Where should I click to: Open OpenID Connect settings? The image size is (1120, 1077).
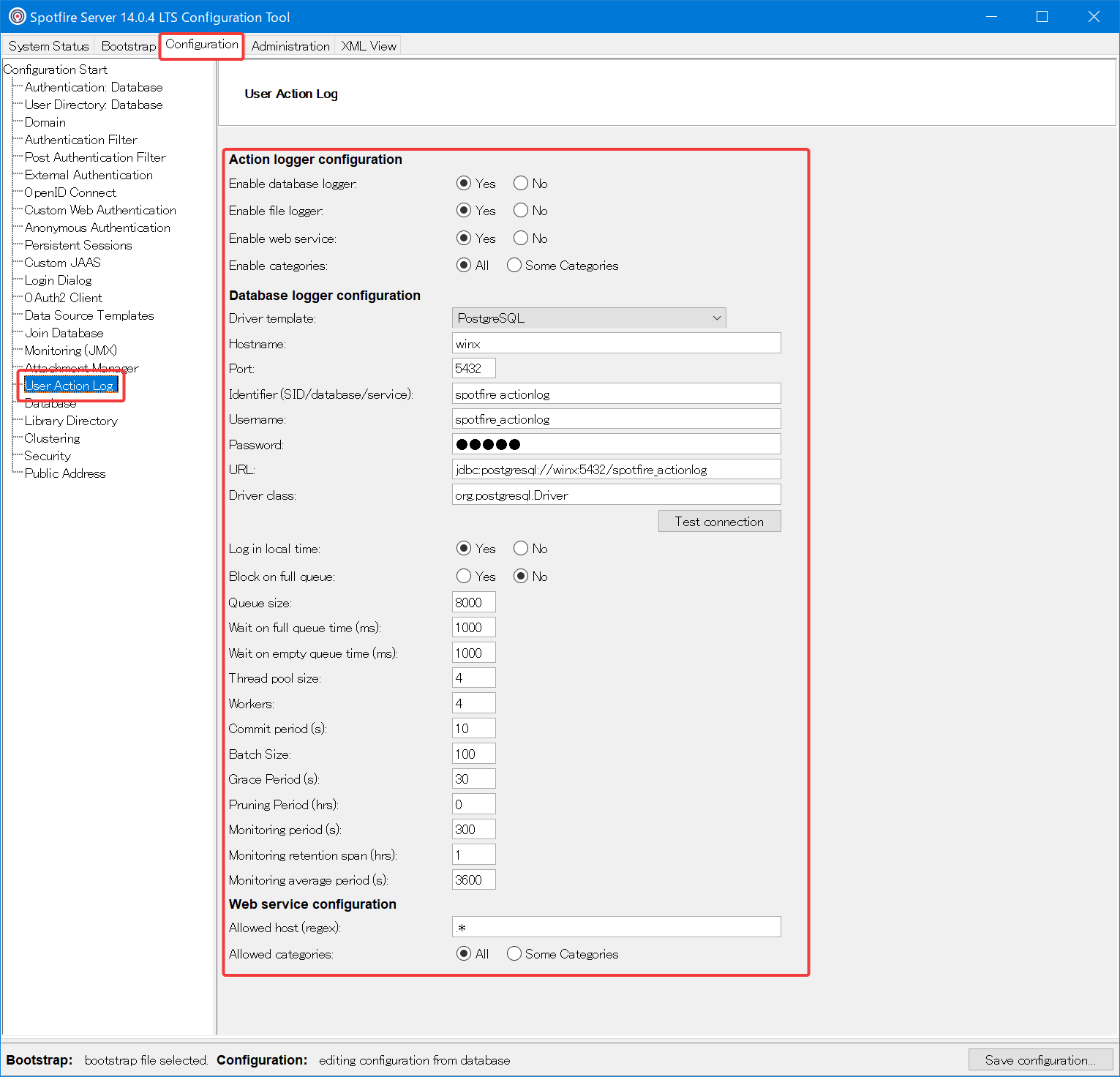70,192
